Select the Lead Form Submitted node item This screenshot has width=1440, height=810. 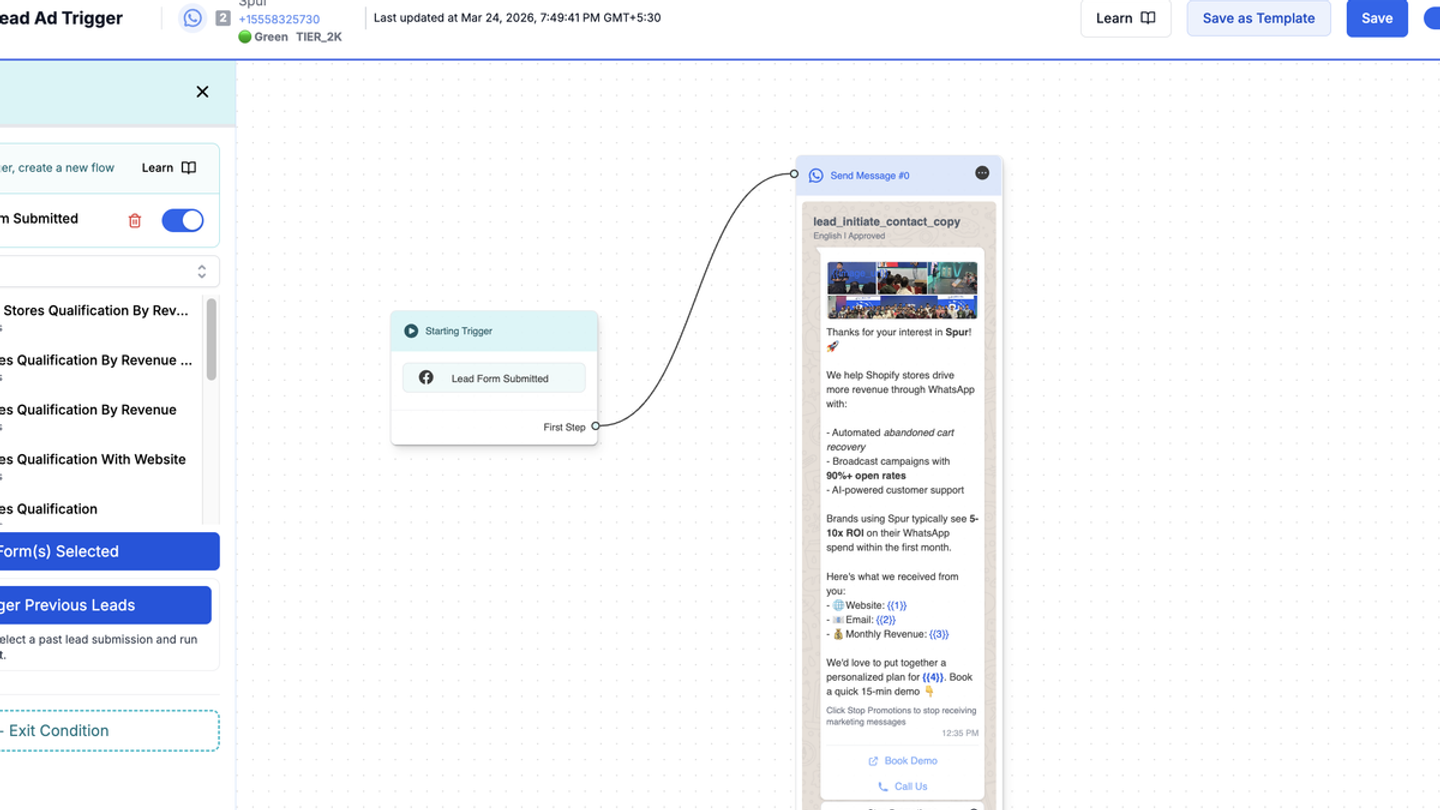coord(494,378)
